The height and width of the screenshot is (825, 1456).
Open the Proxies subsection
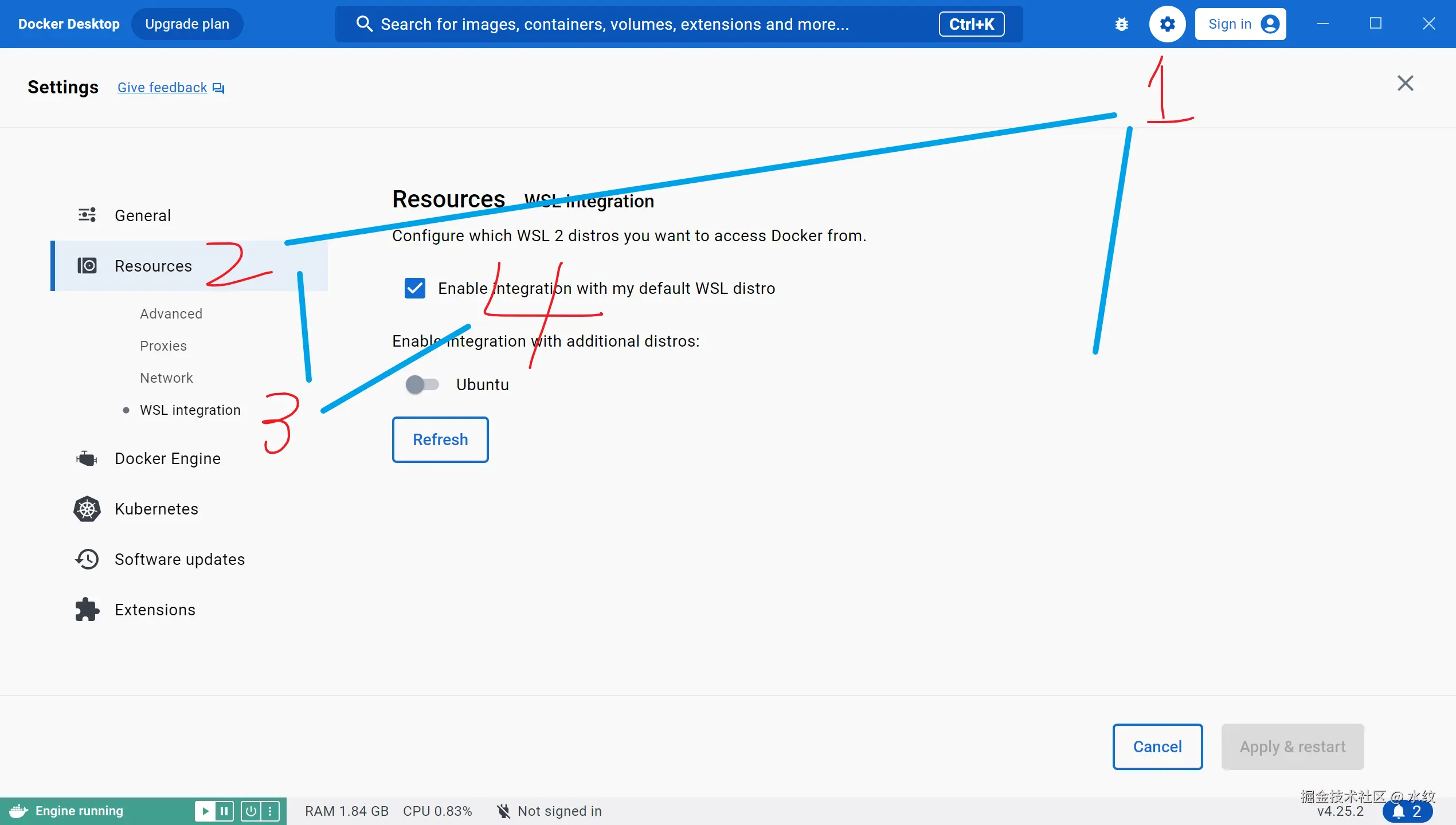(x=163, y=346)
